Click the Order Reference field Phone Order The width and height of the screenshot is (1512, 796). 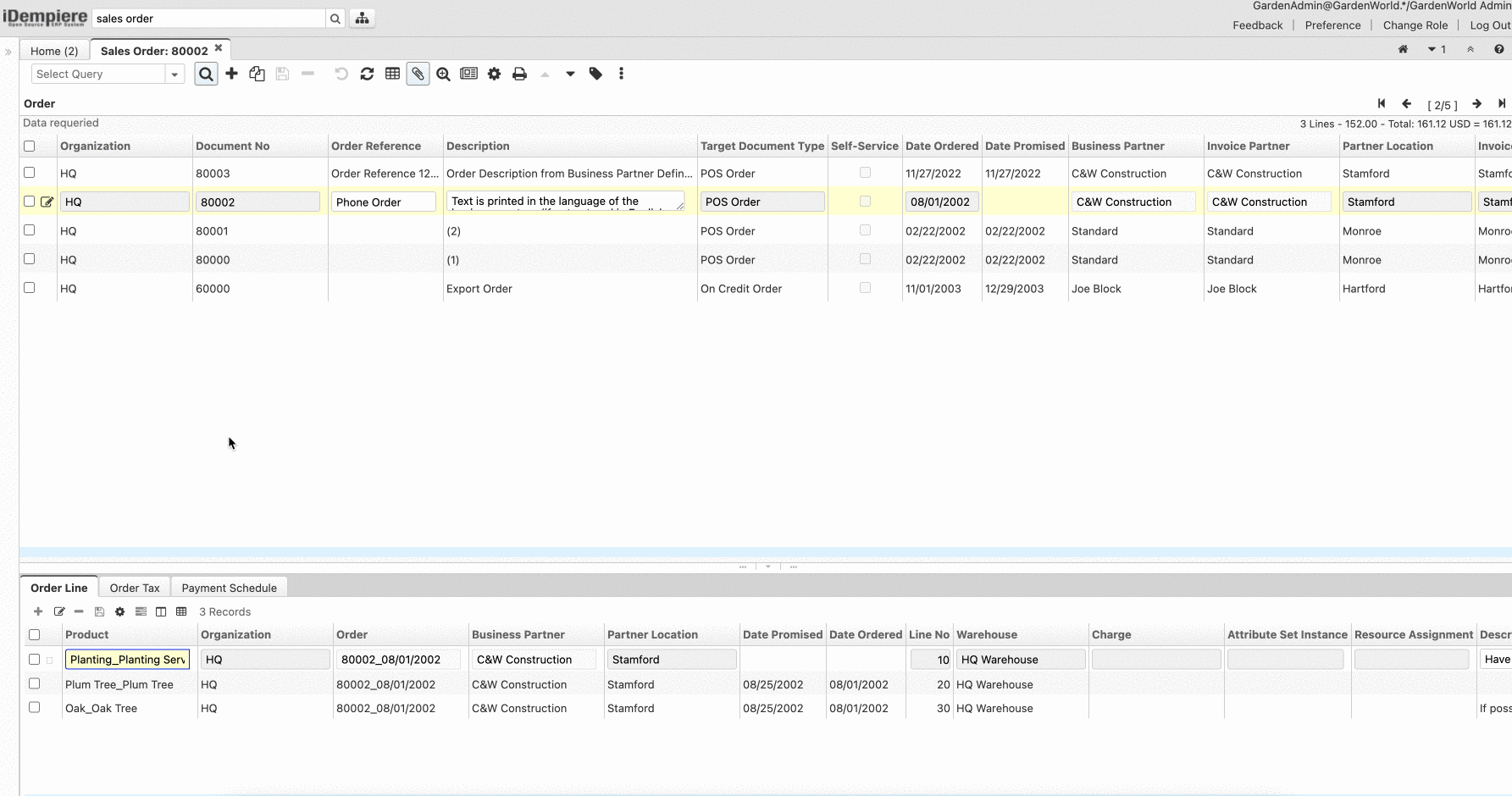(383, 202)
